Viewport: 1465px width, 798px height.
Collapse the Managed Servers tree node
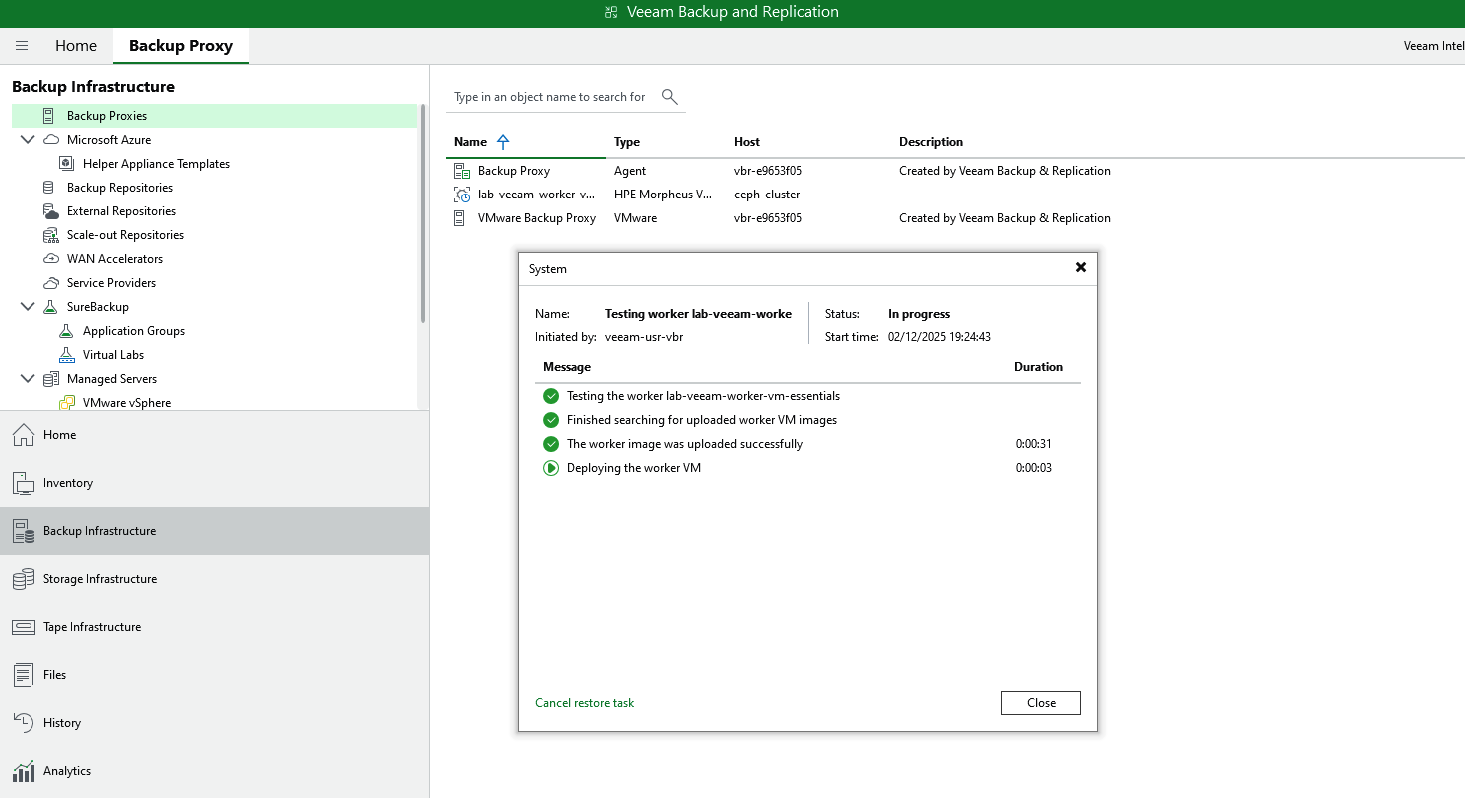[x=27, y=379]
